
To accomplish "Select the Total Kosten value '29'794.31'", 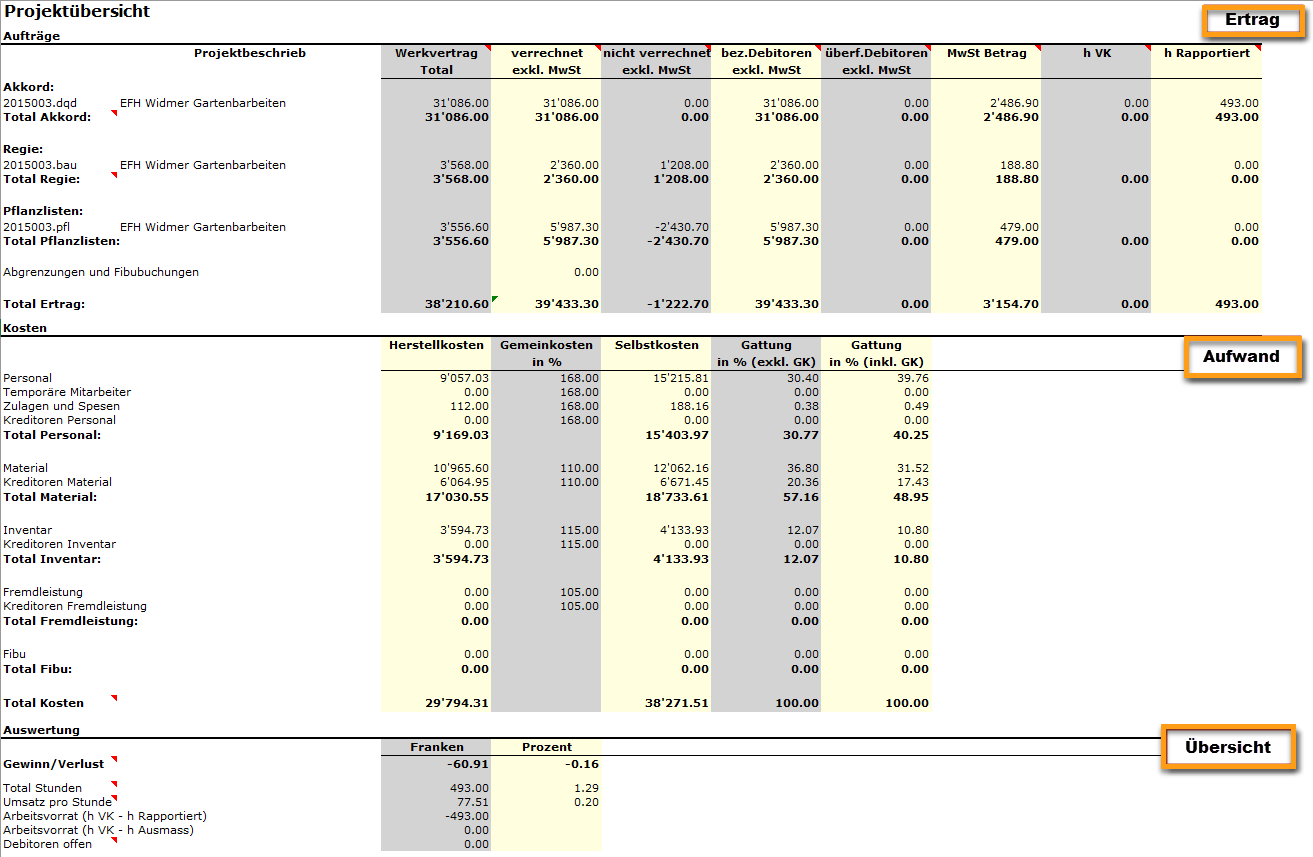I will pyautogui.click(x=456, y=703).
